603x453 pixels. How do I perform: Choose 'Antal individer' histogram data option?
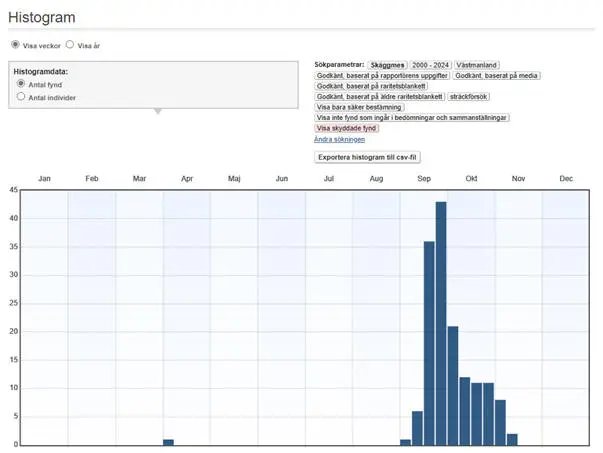point(21,97)
